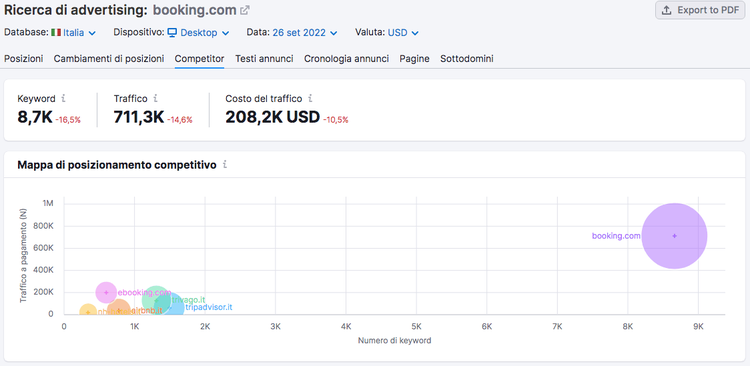Click the booking.com domain in the title
Image resolution: width=750 pixels, height=366 pixels.
pos(195,10)
